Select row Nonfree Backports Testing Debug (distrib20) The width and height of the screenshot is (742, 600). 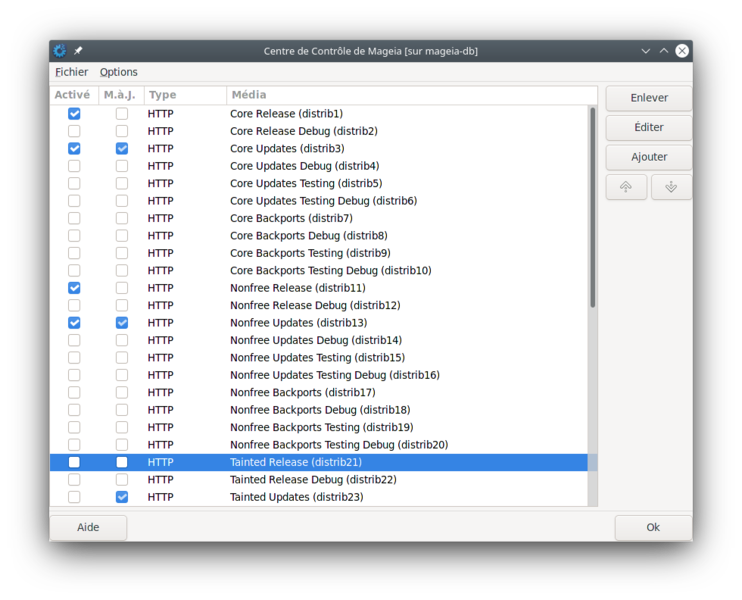[x=319, y=445]
